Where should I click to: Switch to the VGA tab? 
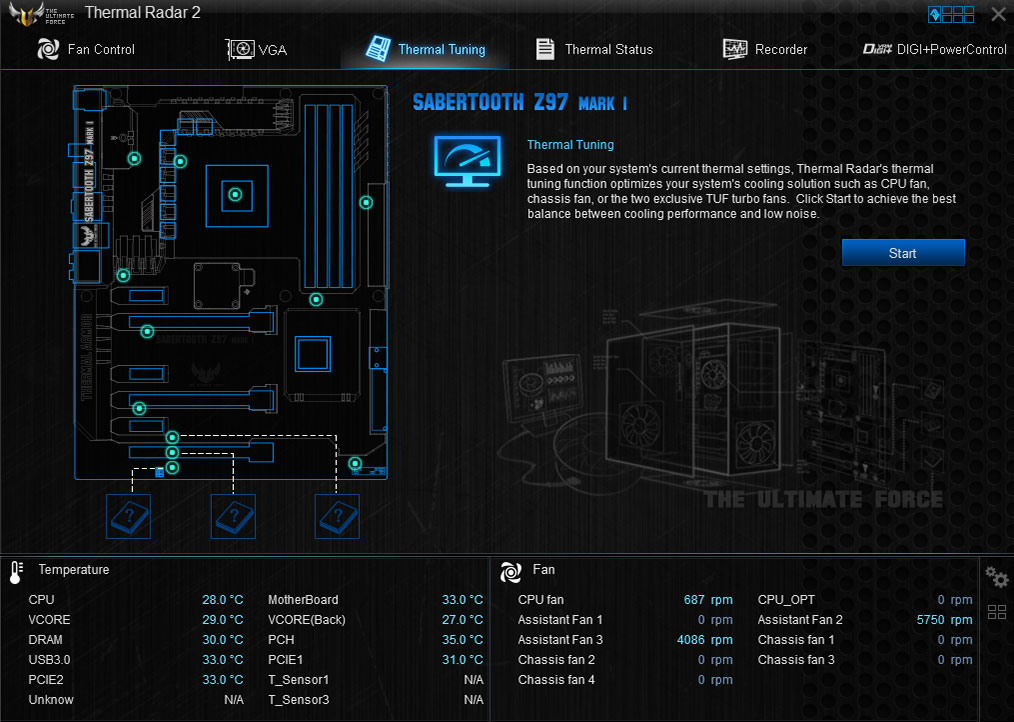(257, 49)
